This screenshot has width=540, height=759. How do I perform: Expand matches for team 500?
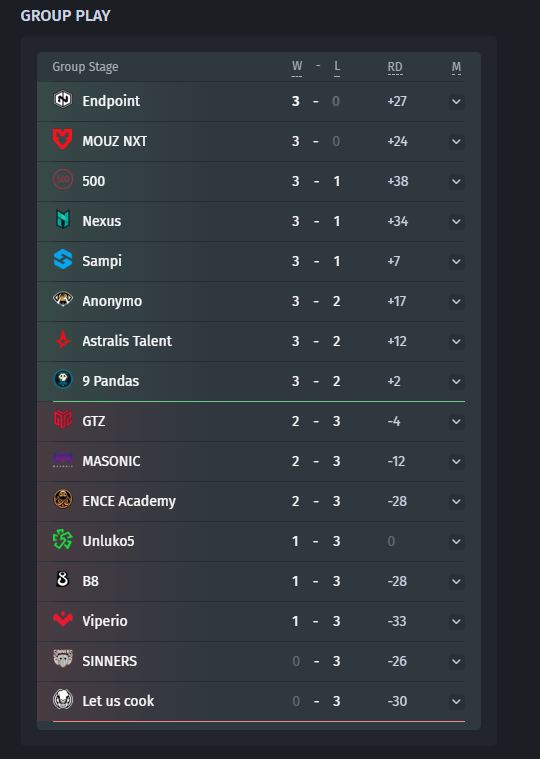pyautogui.click(x=456, y=182)
